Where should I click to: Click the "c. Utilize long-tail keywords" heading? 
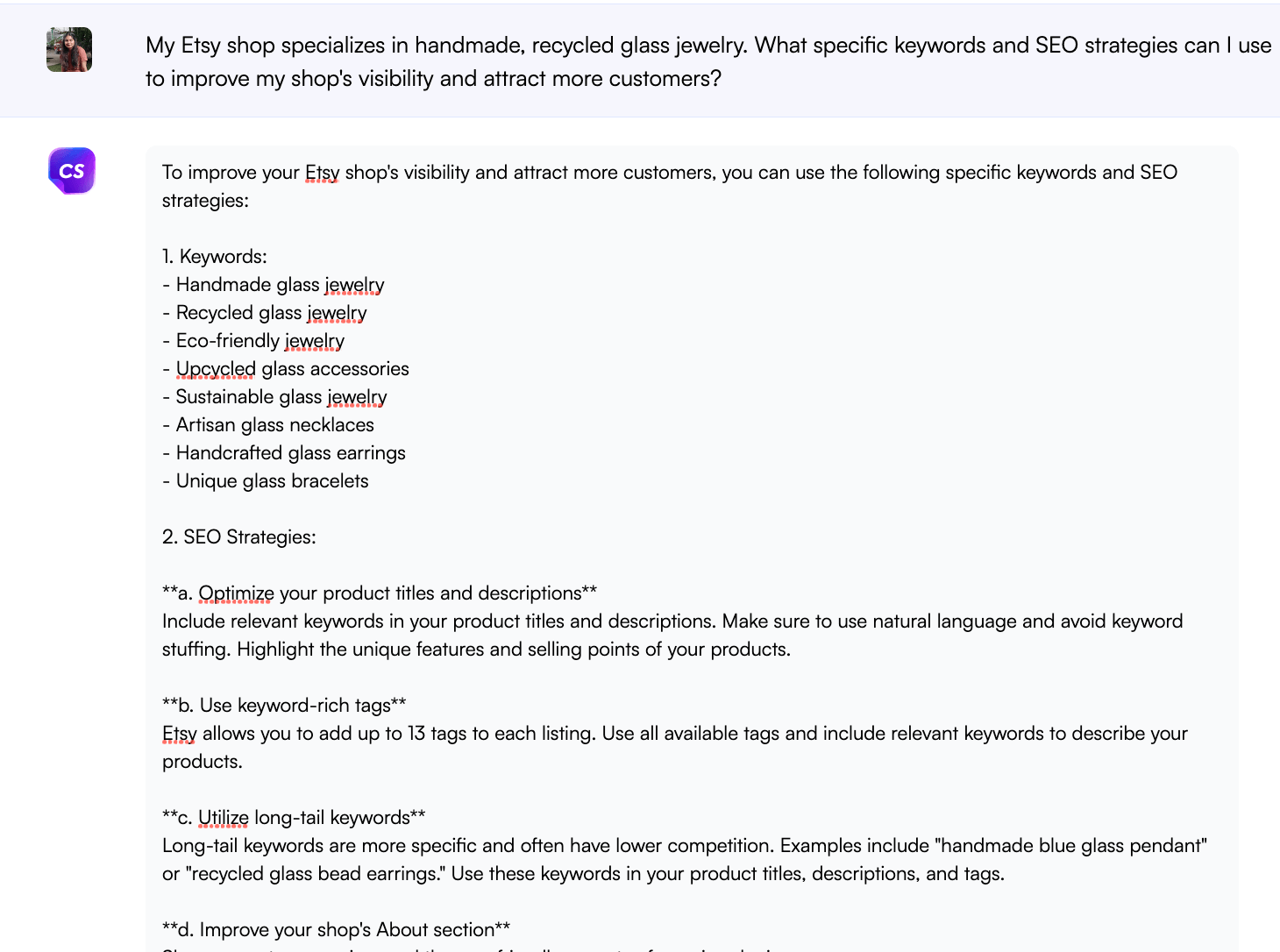point(294,818)
